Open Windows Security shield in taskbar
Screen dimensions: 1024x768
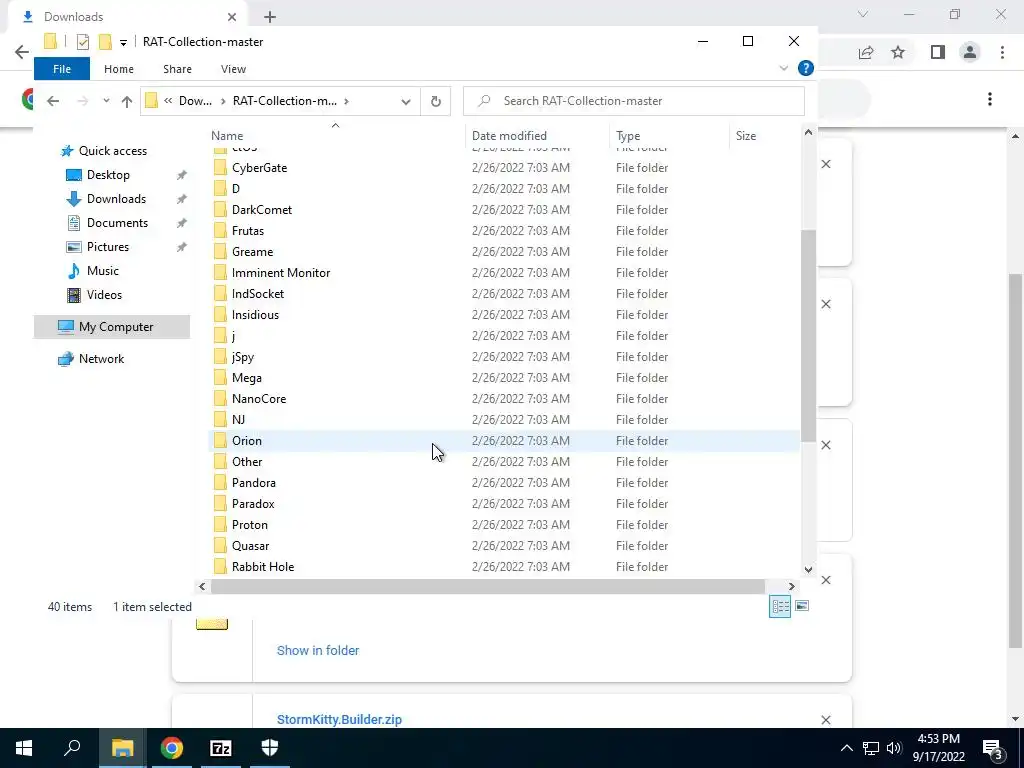pyautogui.click(x=270, y=748)
